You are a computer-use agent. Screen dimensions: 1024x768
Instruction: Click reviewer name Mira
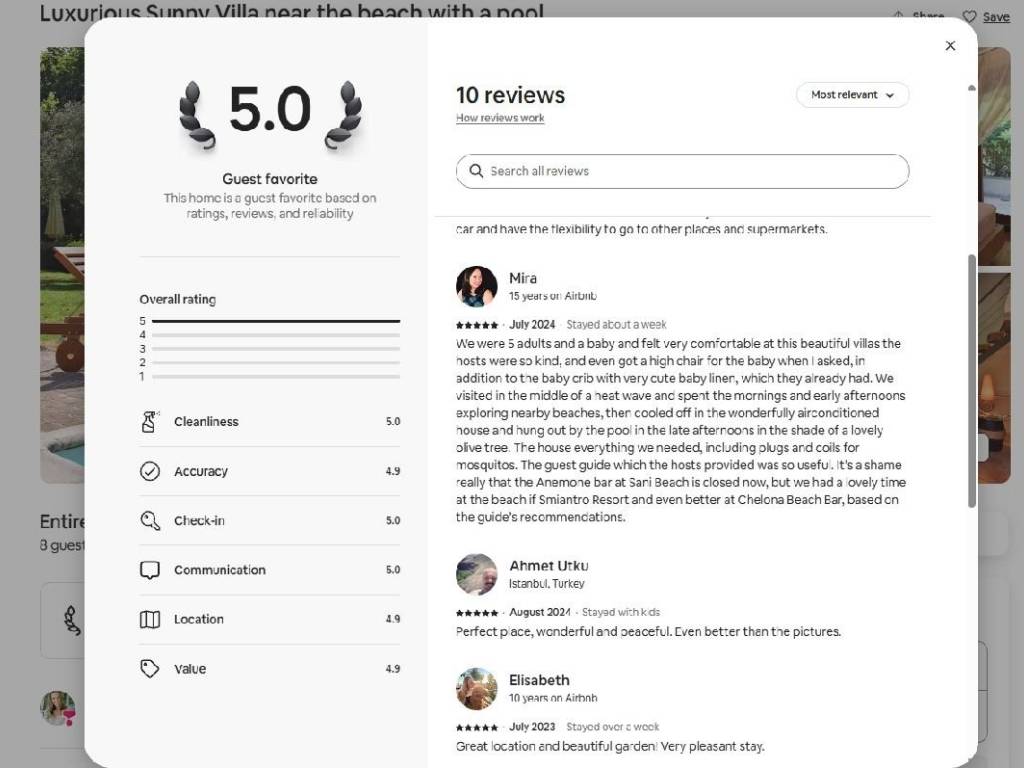(523, 278)
